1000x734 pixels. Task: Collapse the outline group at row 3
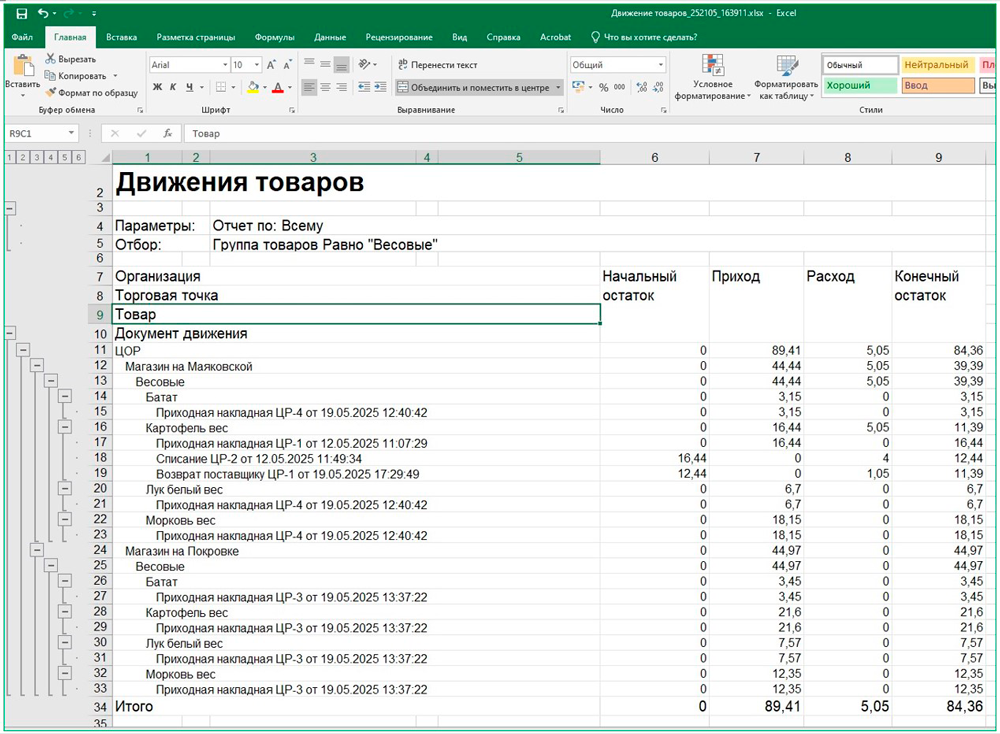click(11, 207)
